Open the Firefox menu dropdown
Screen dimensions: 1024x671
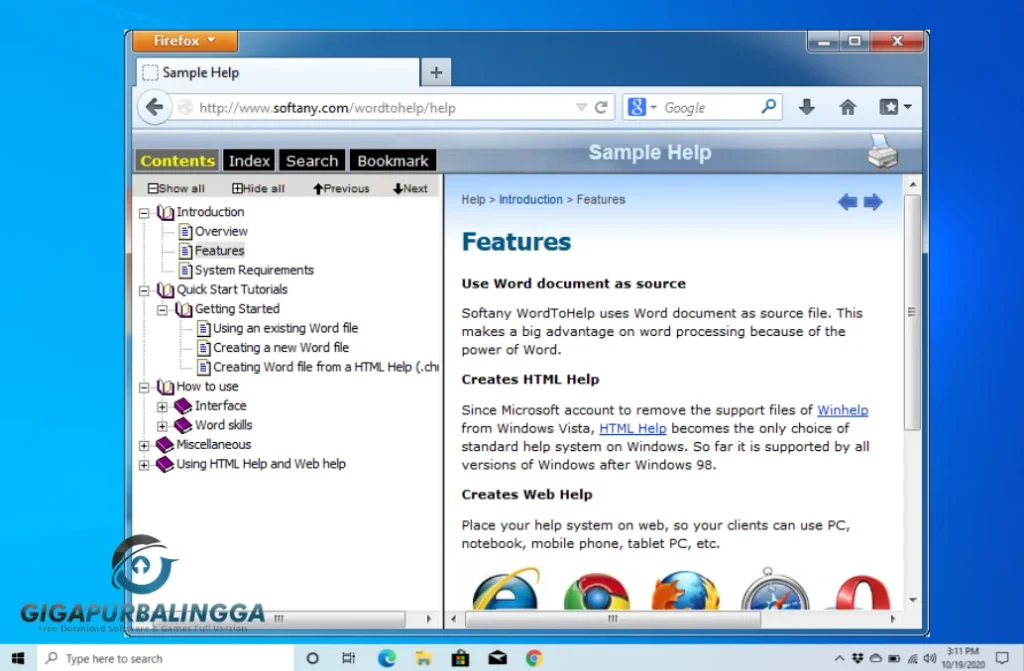[181, 41]
